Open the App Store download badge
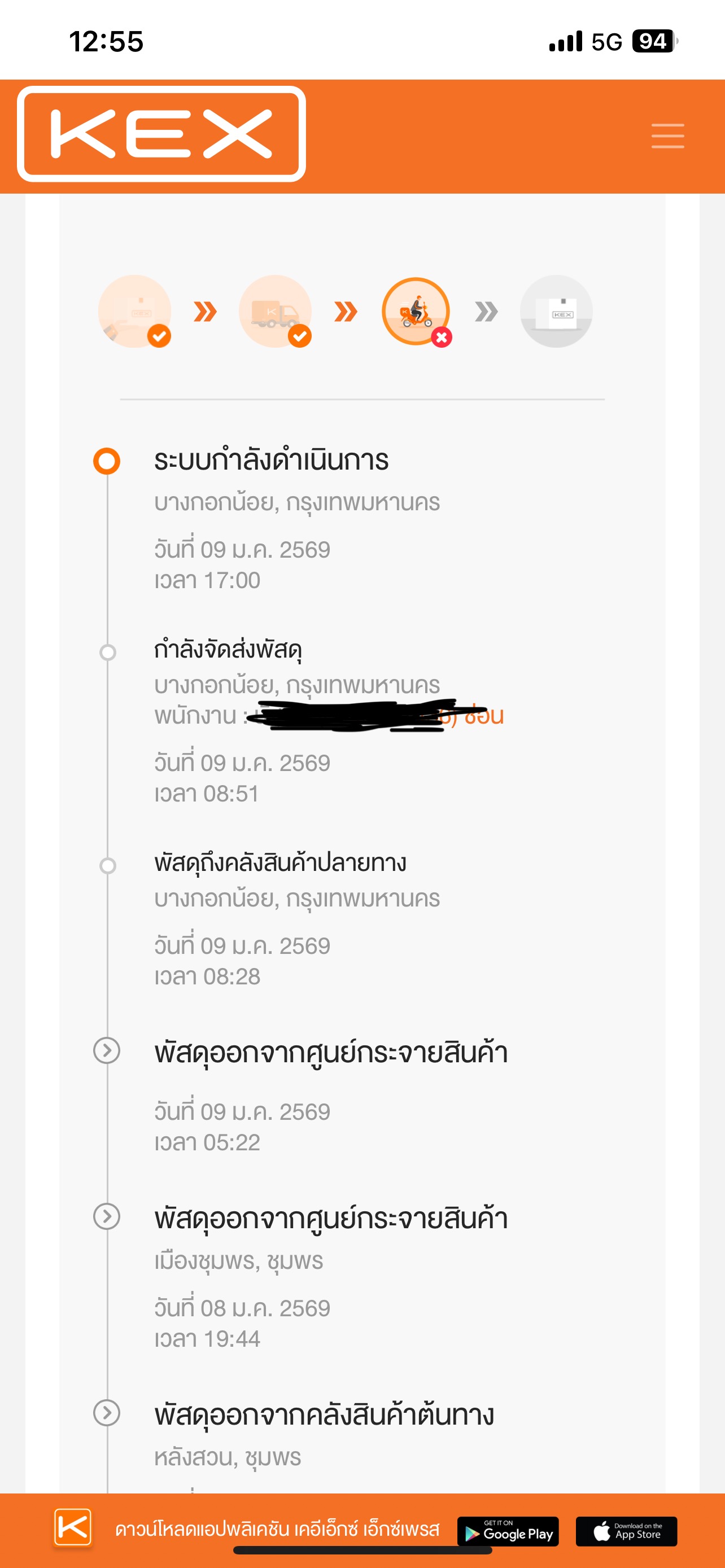This screenshot has height=1568, width=725. tap(626, 1531)
